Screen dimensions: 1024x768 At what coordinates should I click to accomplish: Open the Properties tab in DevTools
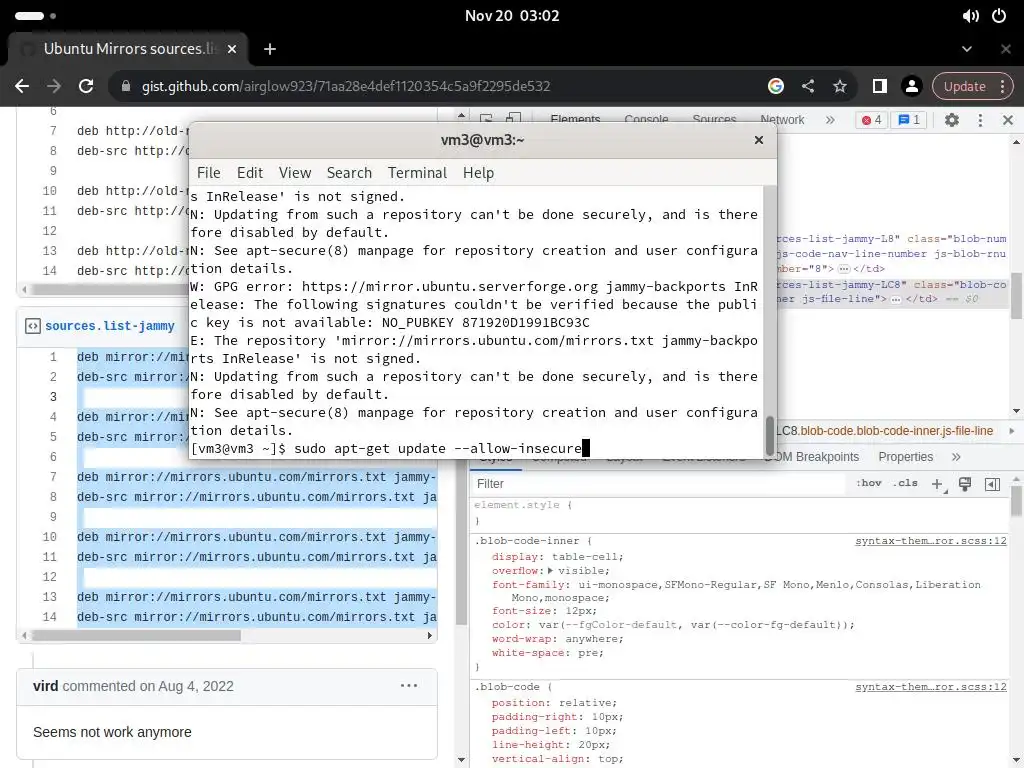click(x=905, y=457)
